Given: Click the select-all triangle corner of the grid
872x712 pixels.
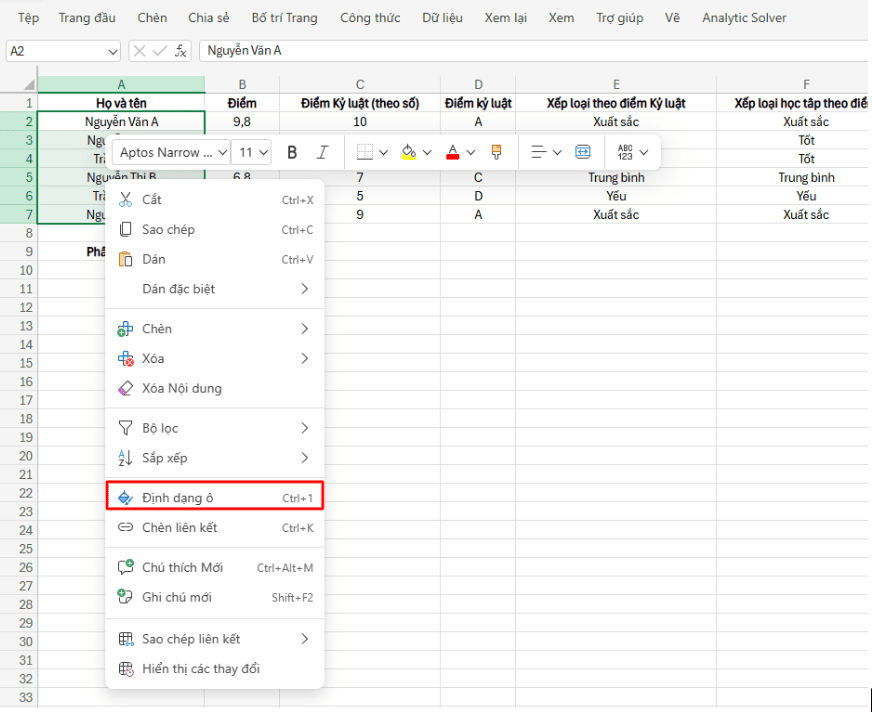Looking at the screenshot, I should point(28,85).
